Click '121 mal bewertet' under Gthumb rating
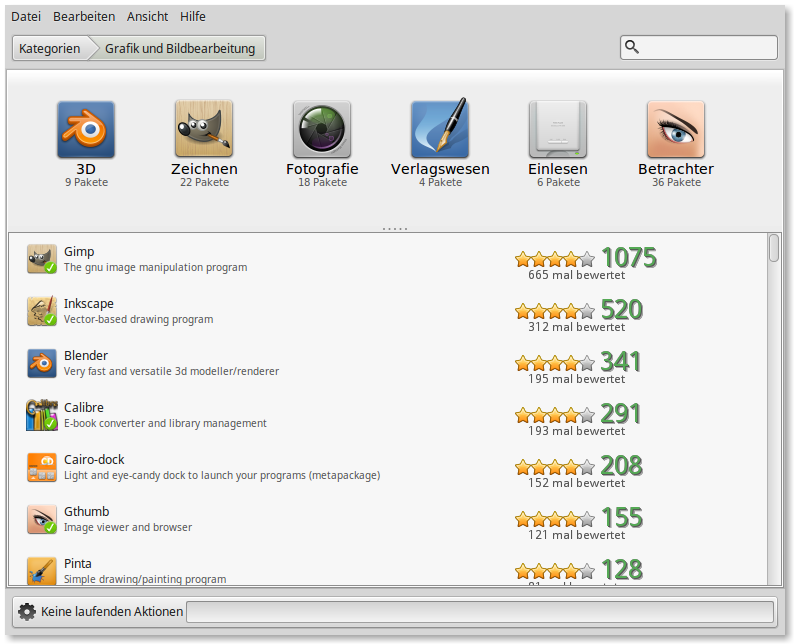Viewport: 794px width, 644px height. (x=576, y=535)
